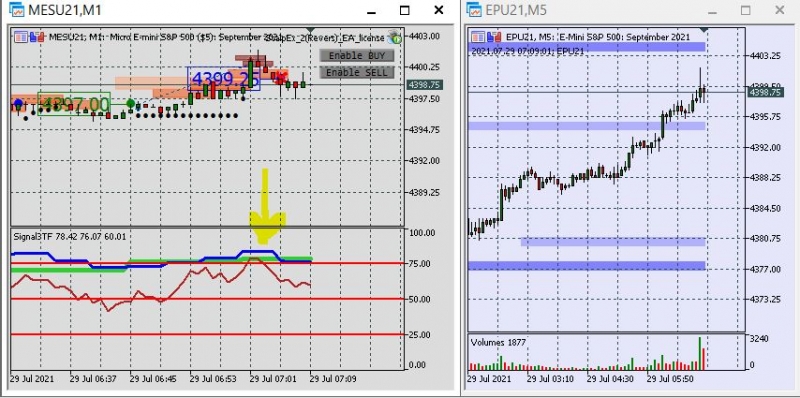Screen dimensions: 800x398
Task: Maximize the MESU21,M1 chart window
Action: [405, 10]
